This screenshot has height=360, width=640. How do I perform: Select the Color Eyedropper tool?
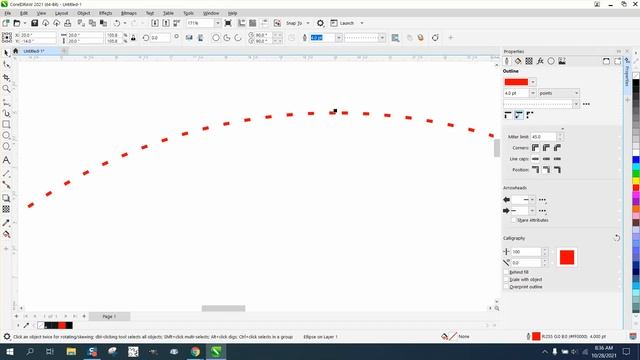[7, 223]
